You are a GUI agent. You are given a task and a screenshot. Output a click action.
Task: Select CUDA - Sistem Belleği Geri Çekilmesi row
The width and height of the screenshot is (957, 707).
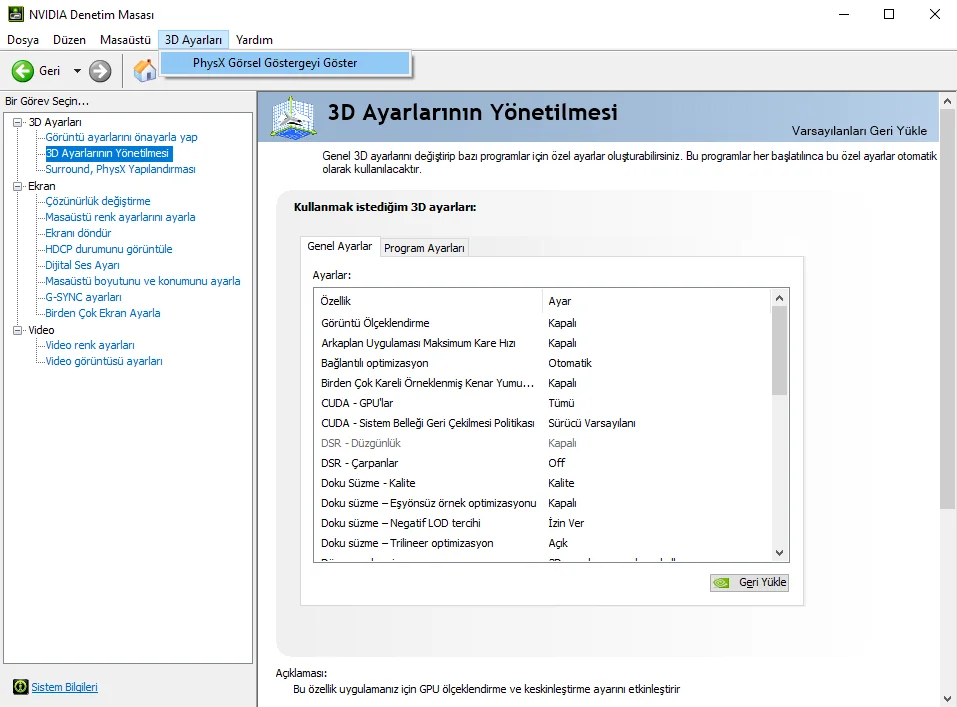coord(543,423)
